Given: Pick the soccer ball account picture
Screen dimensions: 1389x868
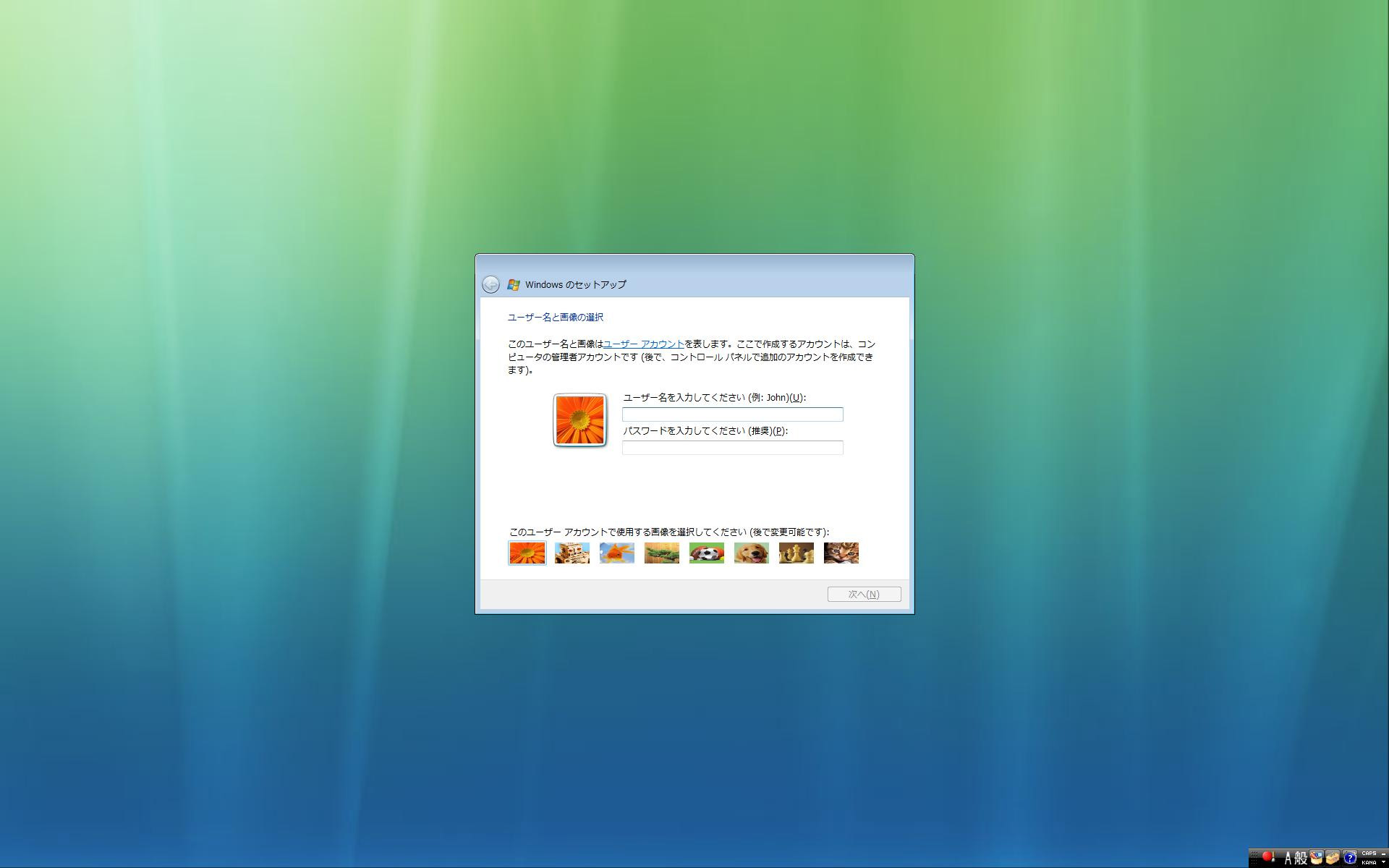Looking at the screenshot, I should click(706, 553).
